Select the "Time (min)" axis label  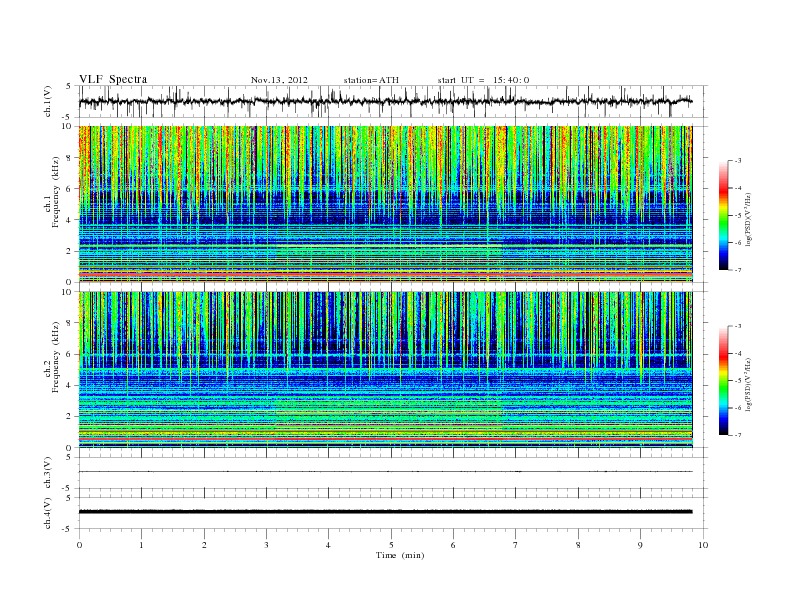[400, 555]
